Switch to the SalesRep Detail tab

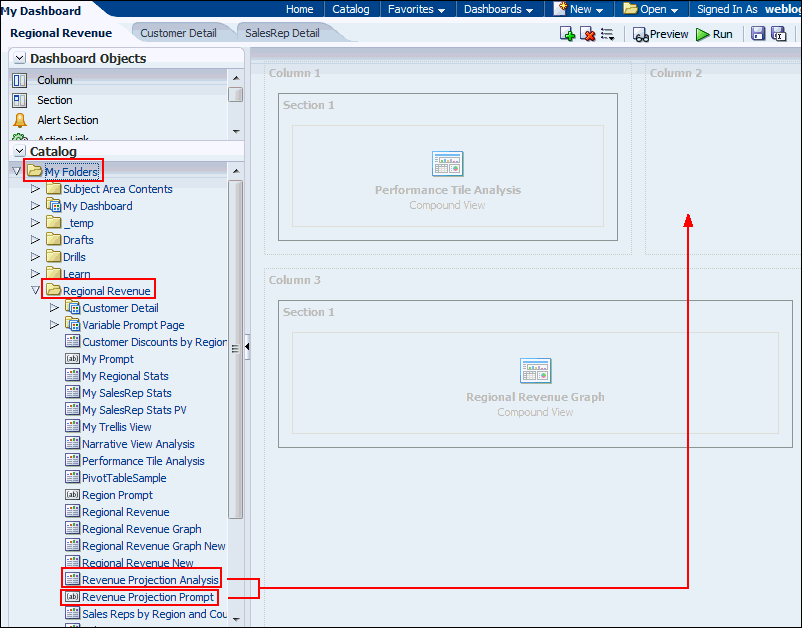tap(282, 33)
